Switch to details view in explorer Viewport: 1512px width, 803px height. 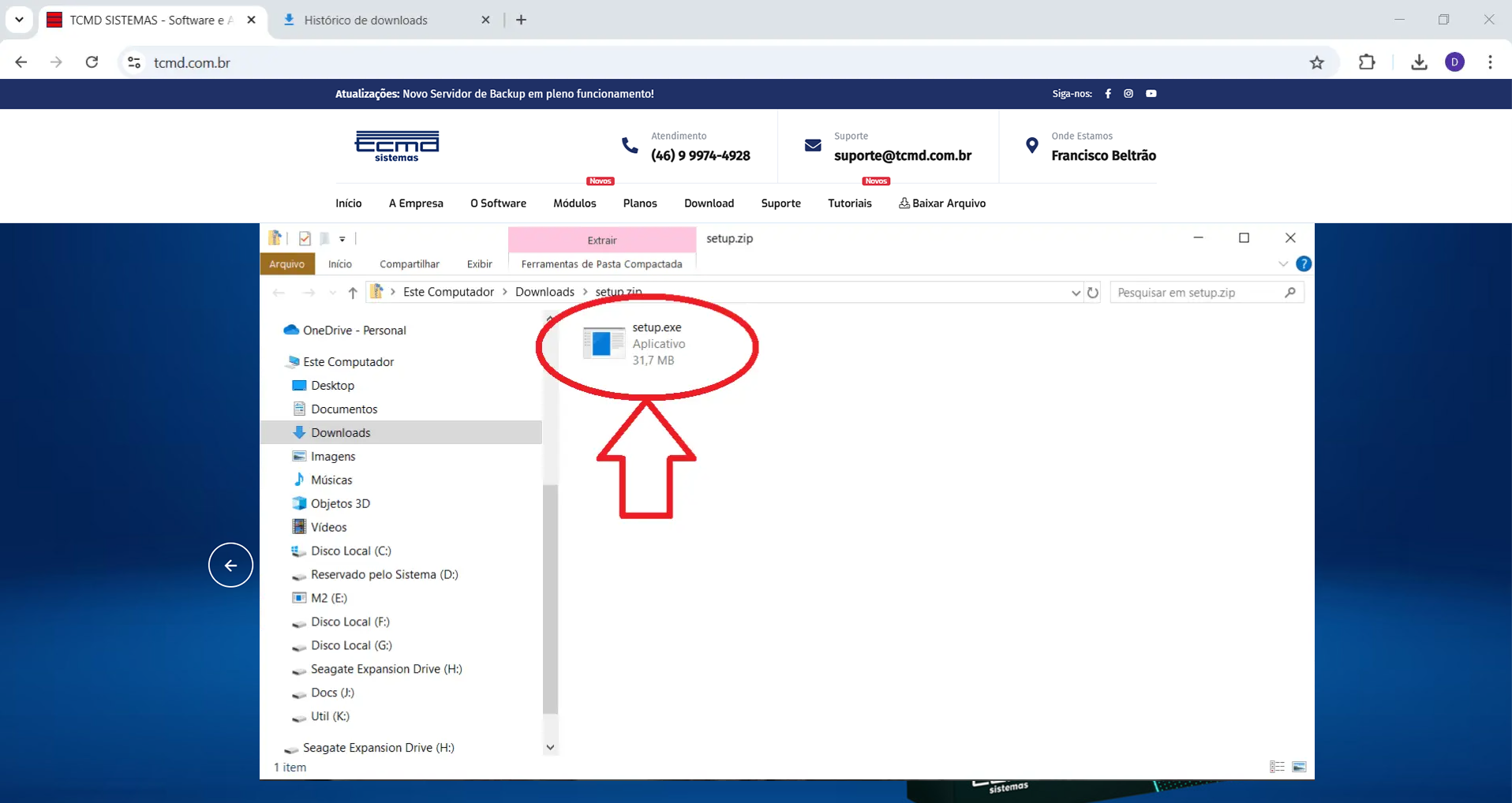click(x=1277, y=767)
